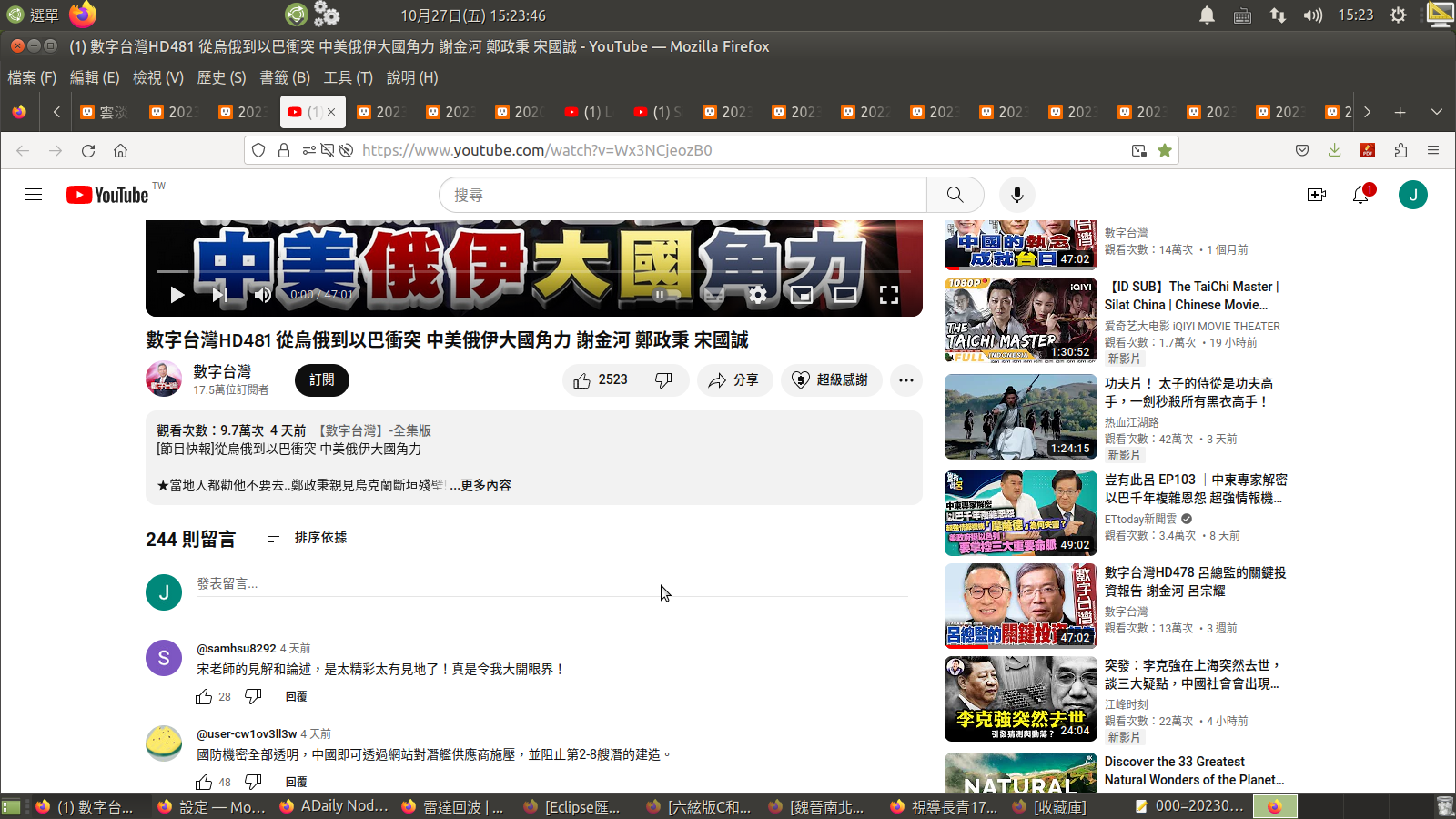Open 工具 (T) menu
This screenshot has height=819, width=1456.
click(349, 77)
